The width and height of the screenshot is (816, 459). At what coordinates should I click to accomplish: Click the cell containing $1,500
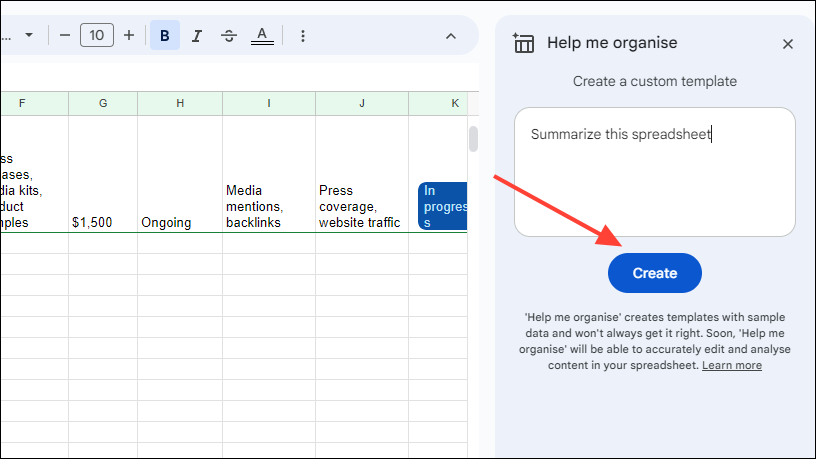pyautogui.click(x=103, y=174)
